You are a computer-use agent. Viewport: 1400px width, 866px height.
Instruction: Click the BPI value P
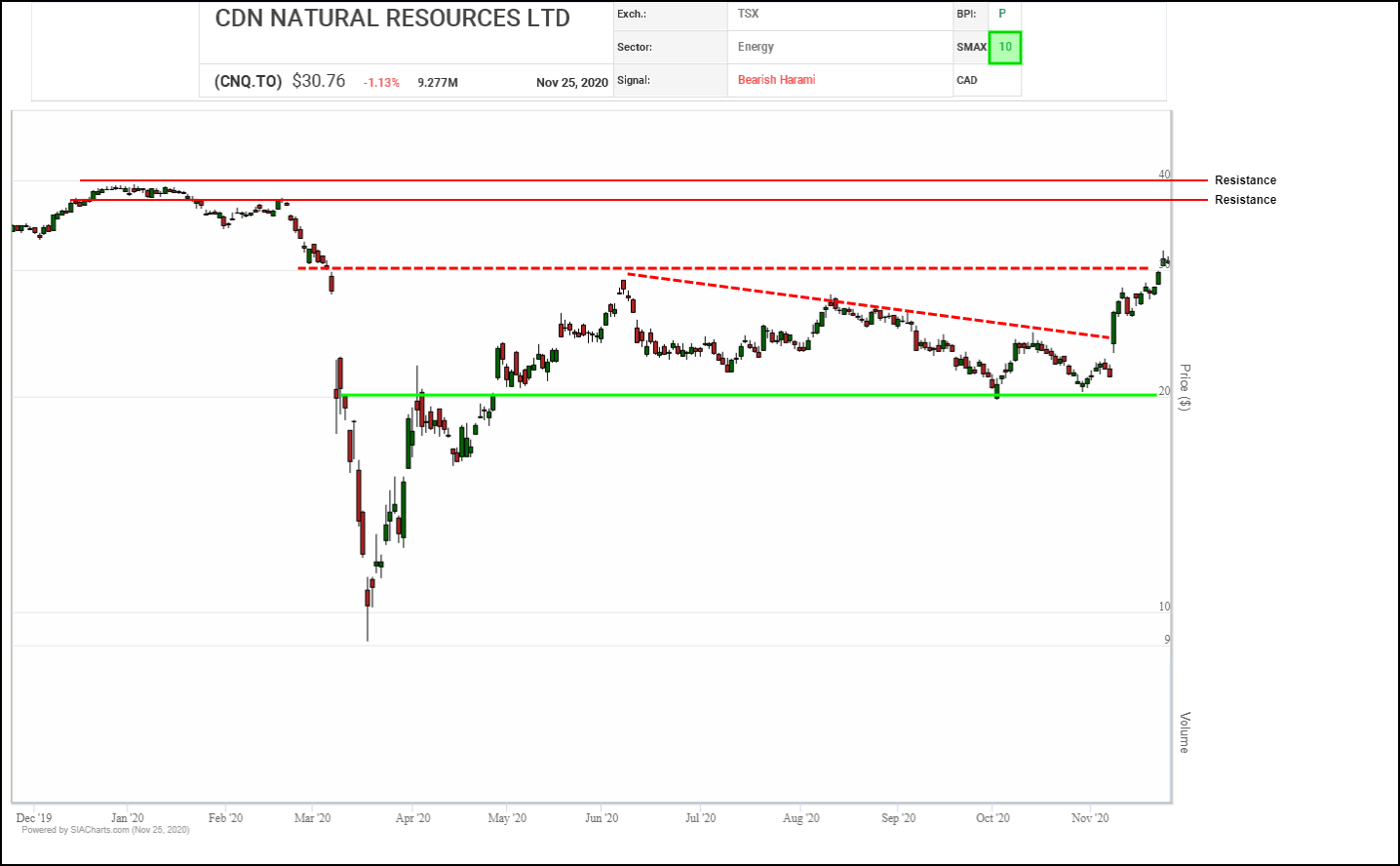(1001, 14)
